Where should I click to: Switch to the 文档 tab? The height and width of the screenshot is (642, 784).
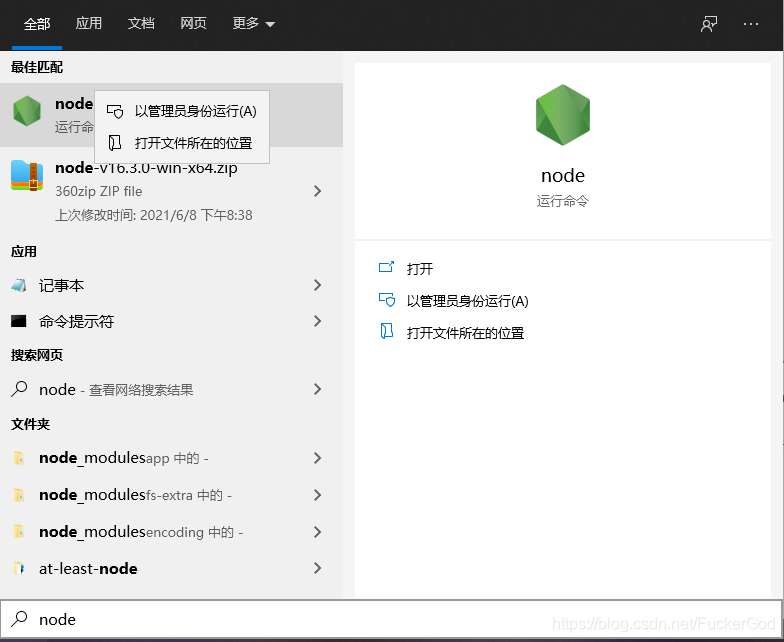[x=141, y=24]
